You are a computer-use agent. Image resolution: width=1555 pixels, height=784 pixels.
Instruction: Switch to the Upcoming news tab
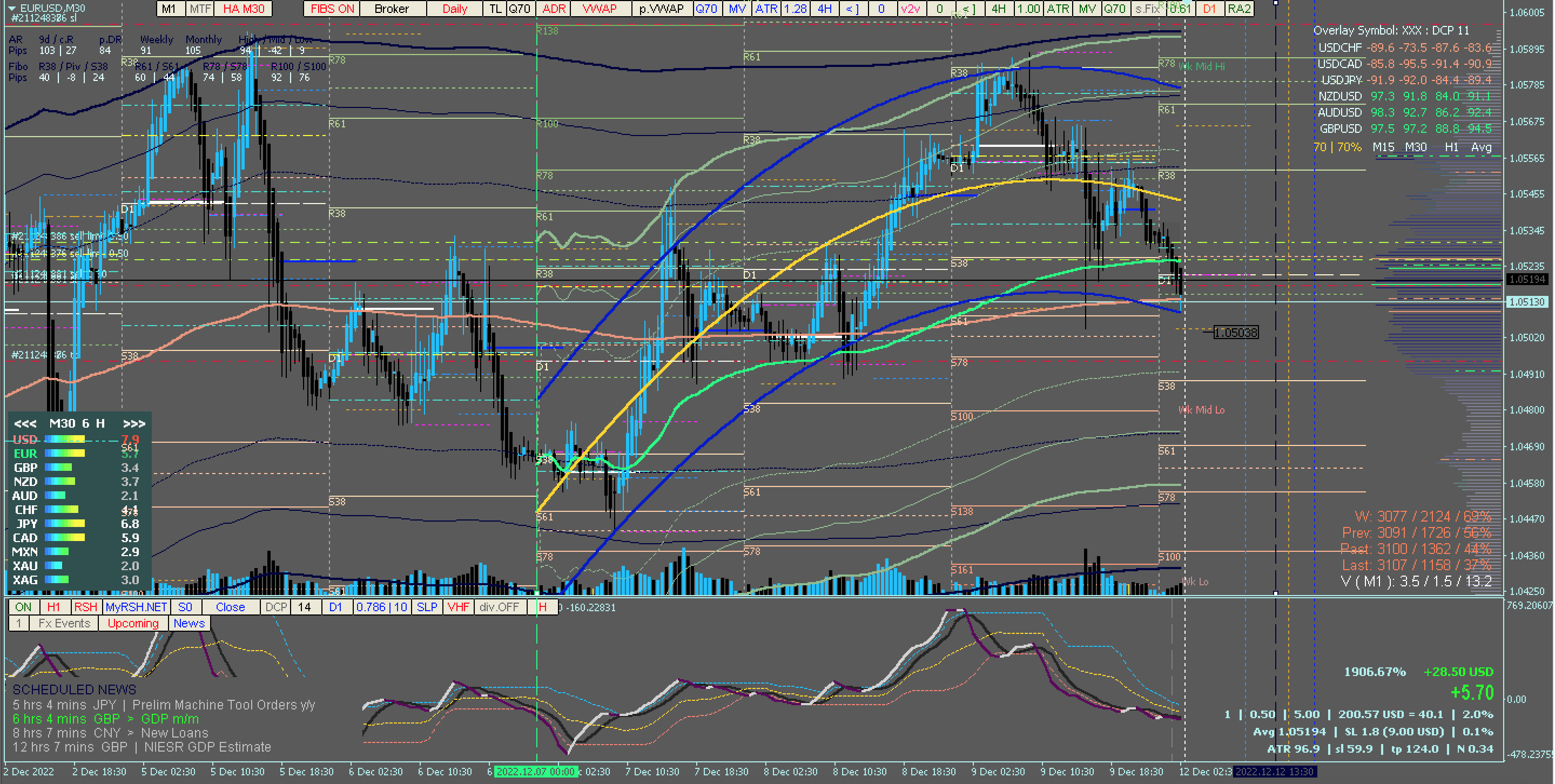tap(133, 624)
